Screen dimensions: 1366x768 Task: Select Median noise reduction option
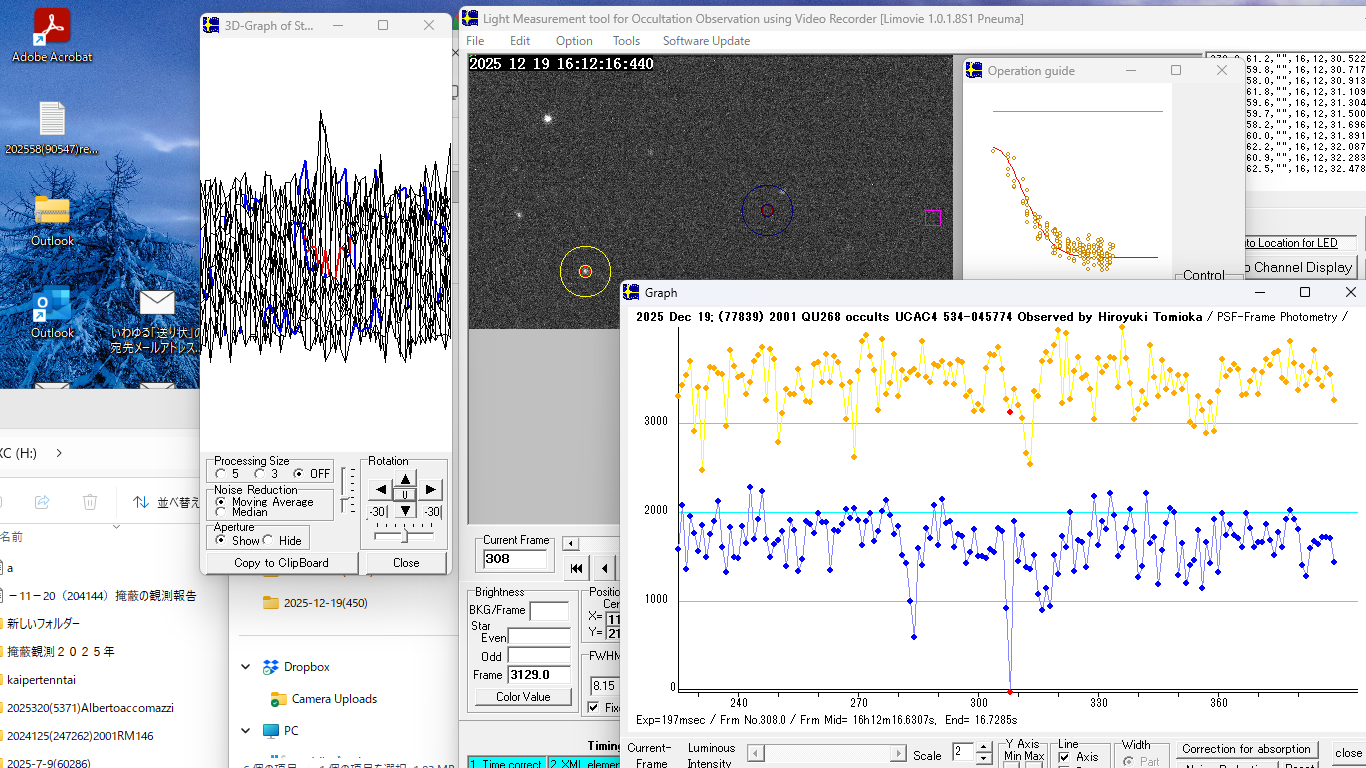tap(221, 512)
